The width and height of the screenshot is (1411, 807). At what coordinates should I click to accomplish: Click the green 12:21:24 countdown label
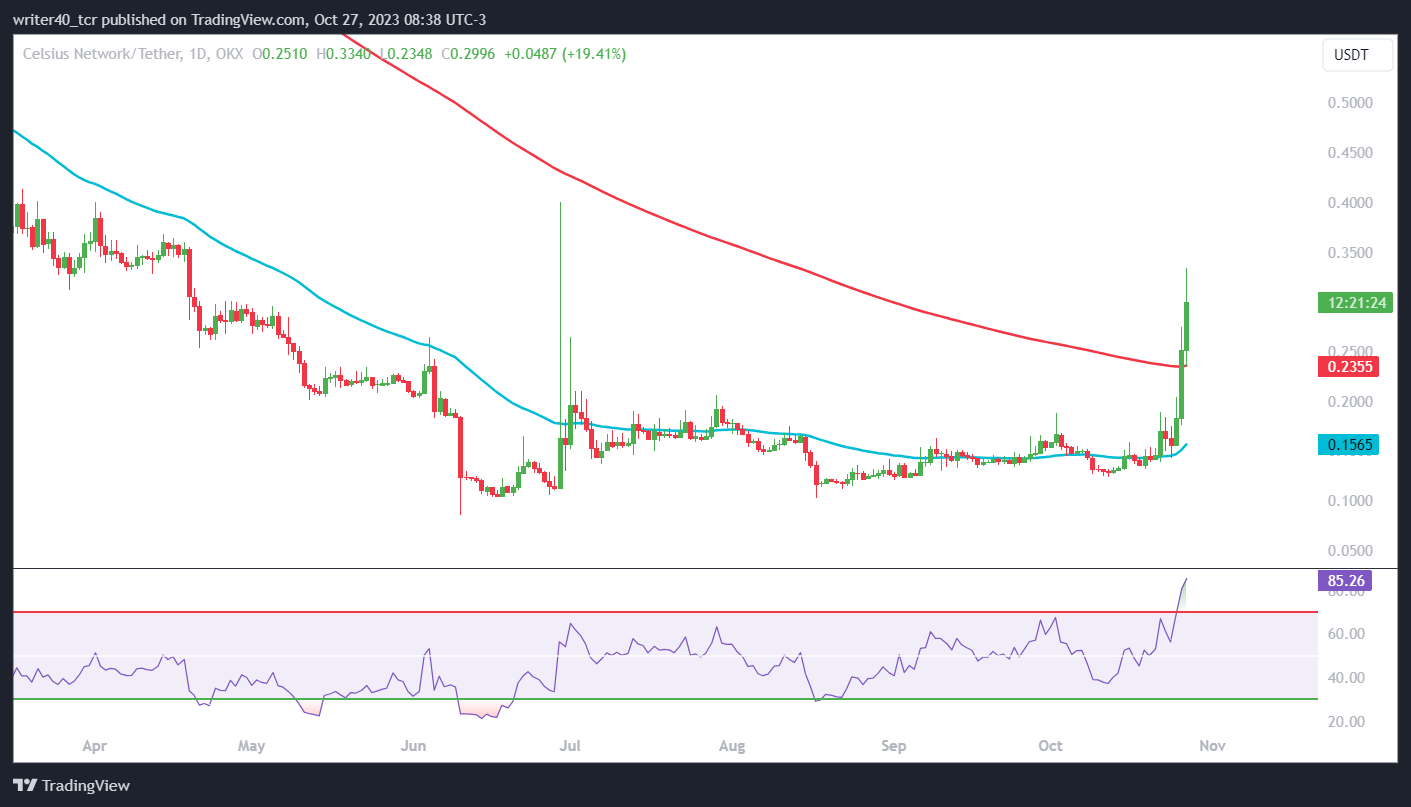pyautogui.click(x=1355, y=303)
